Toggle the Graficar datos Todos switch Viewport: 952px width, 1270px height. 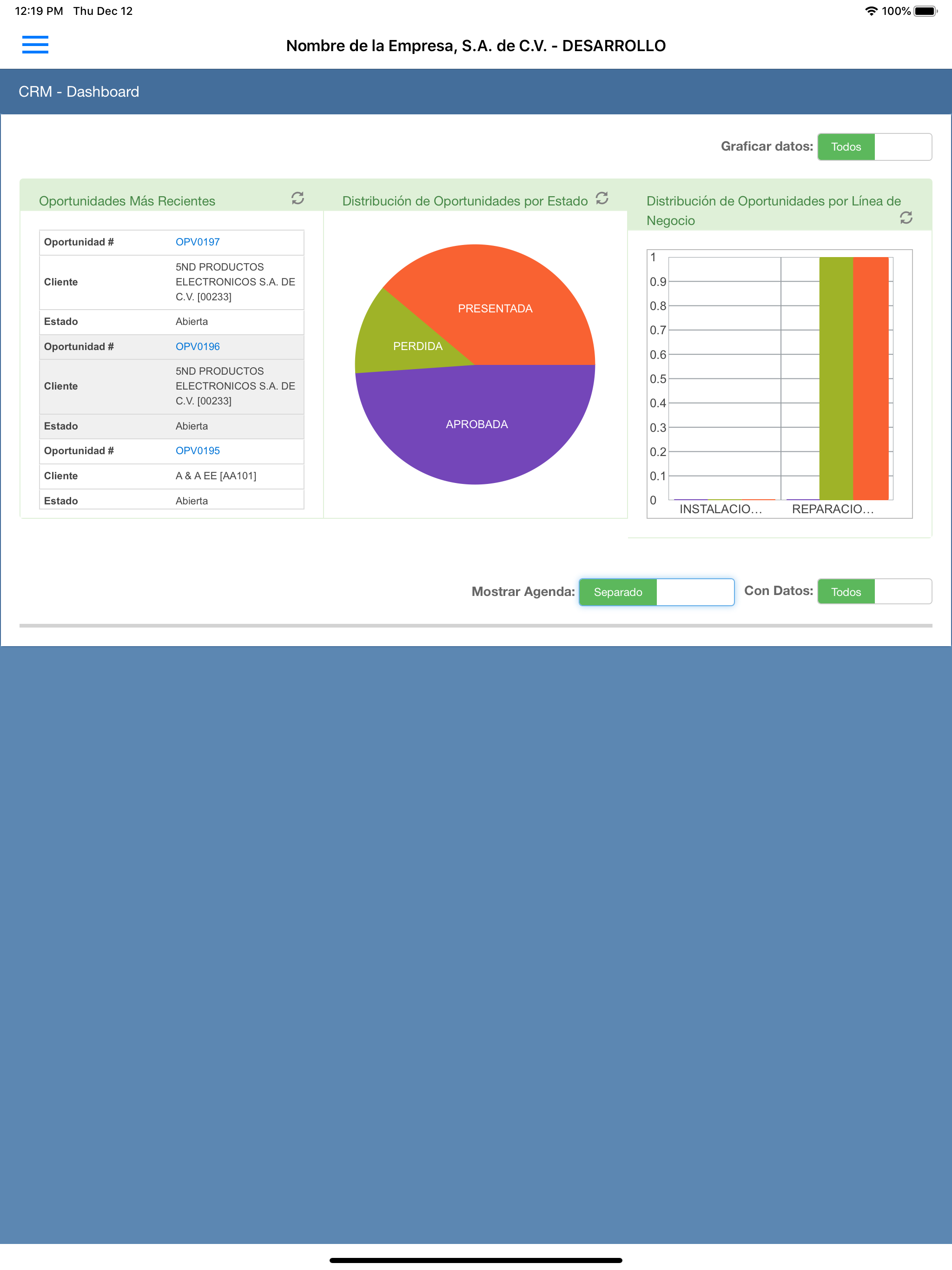point(874,147)
